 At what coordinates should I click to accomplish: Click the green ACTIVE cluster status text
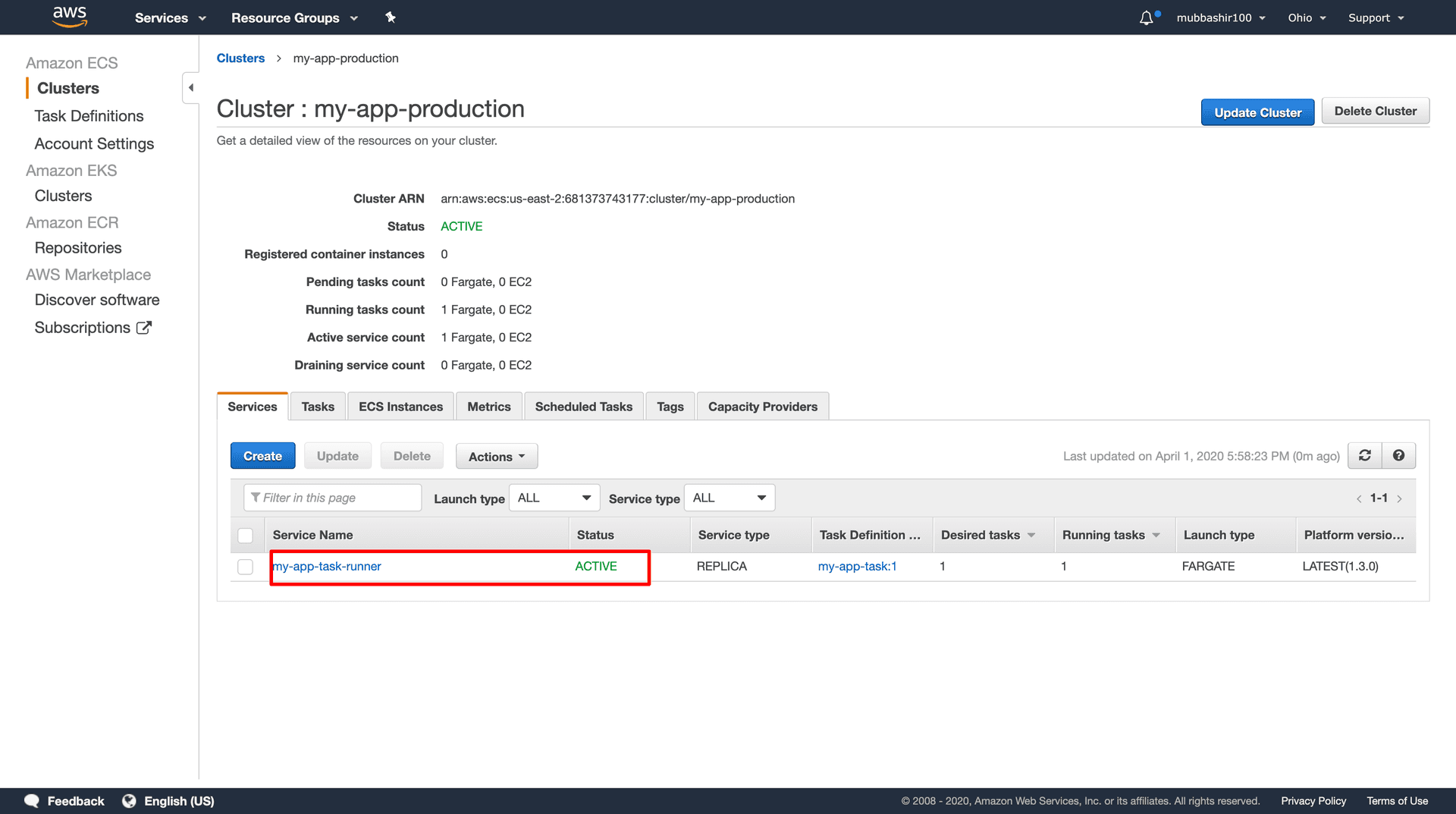click(x=461, y=227)
